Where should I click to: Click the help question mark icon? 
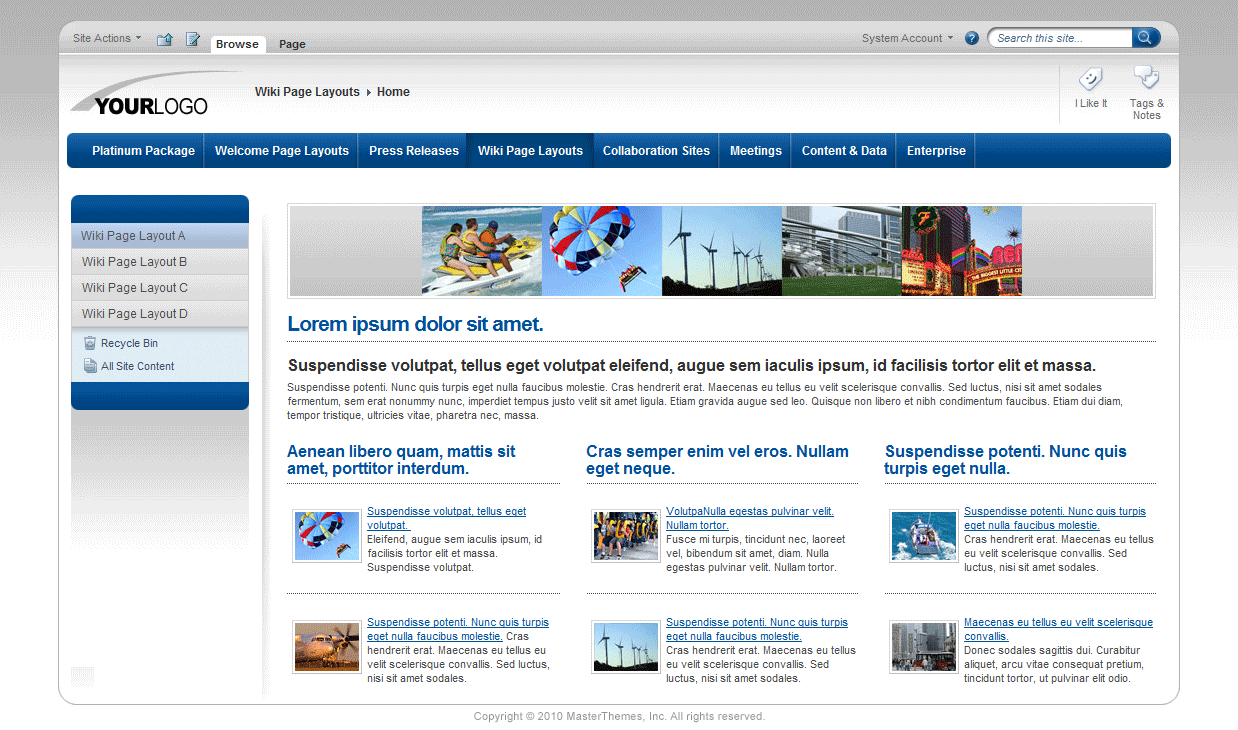click(x=971, y=37)
